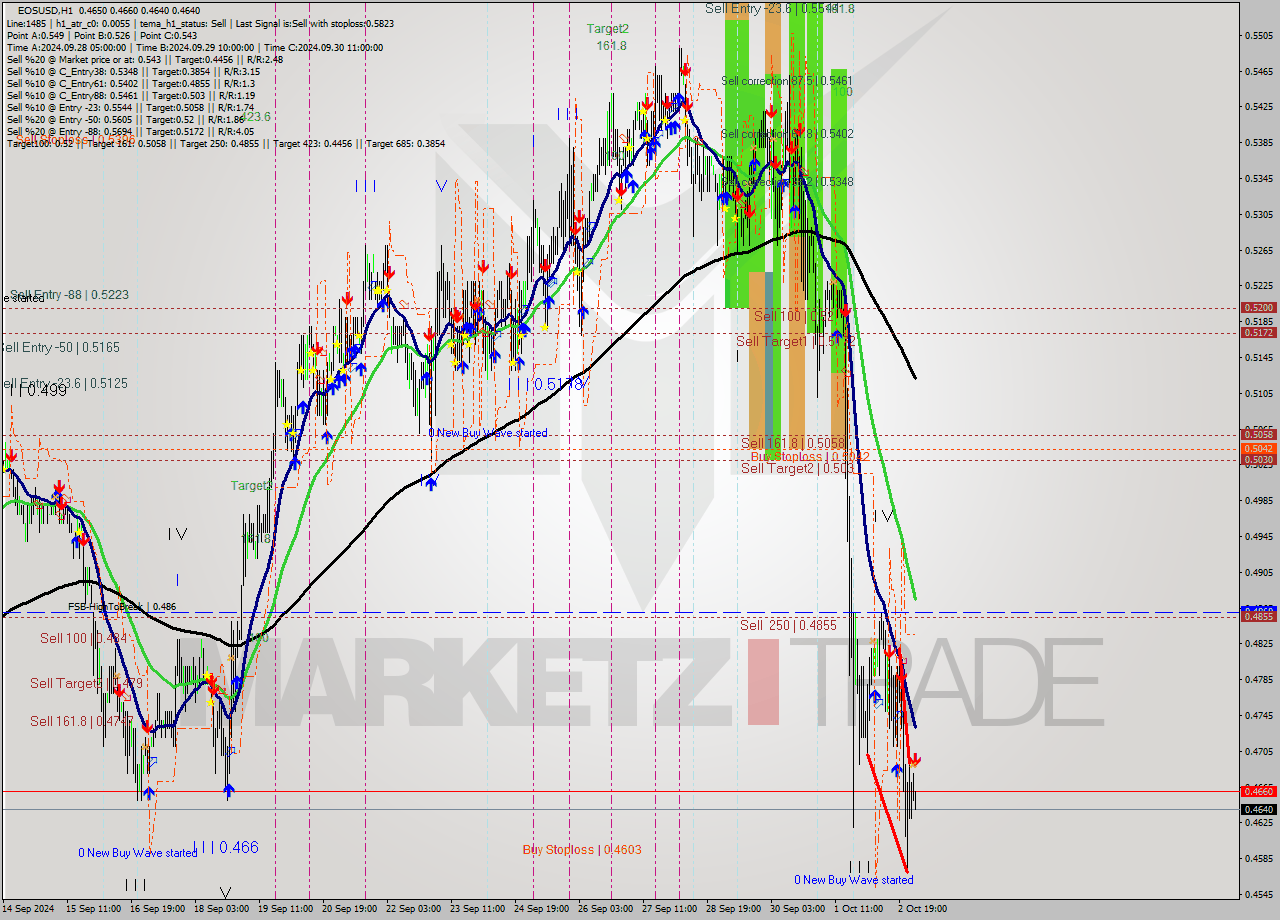This screenshot has height=920, width=1280.
Task: Select the green 'Target1' label
Action: click(252, 486)
